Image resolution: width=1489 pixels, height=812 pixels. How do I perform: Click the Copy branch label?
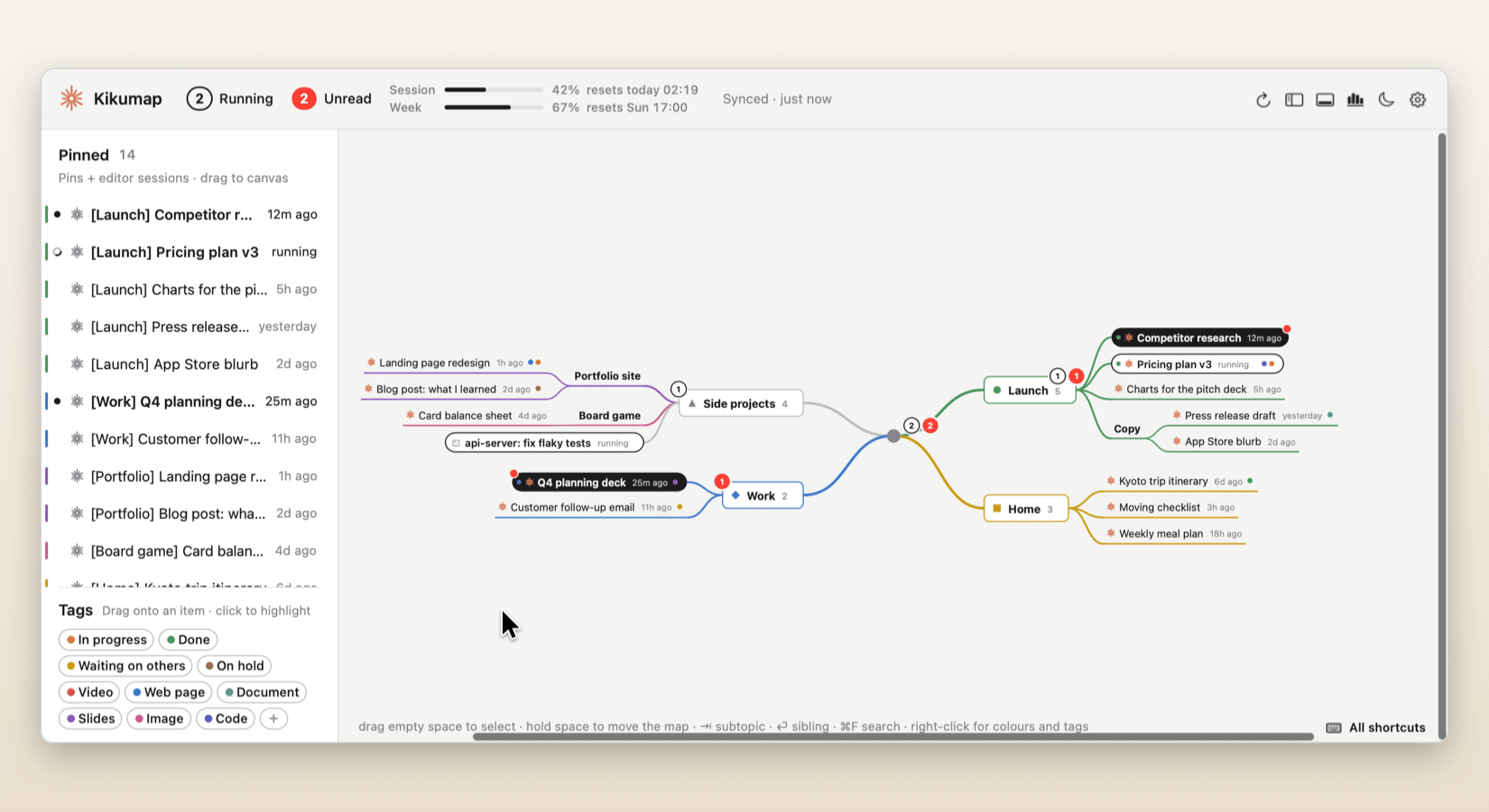click(x=1127, y=429)
